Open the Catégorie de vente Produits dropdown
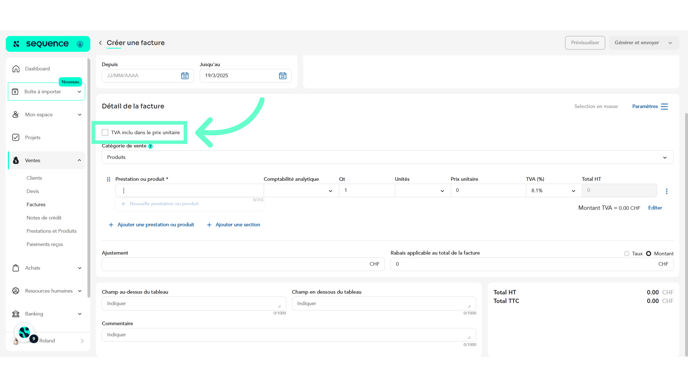The height and width of the screenshot is (387, 688). [387, 158]
